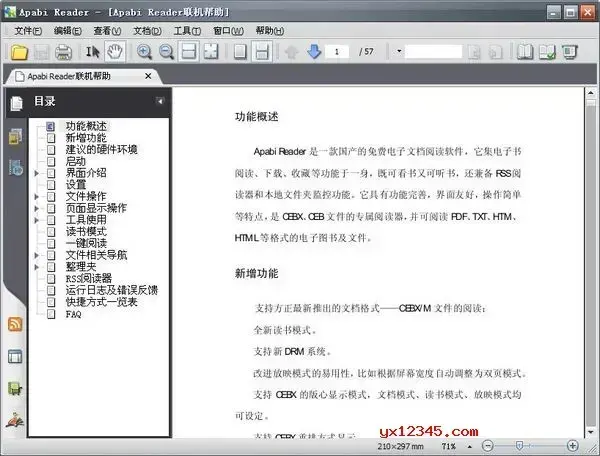This screenshot has height=456, width=600.
Task: Jump to RSS阅读器 section
Action: point(89,278)
